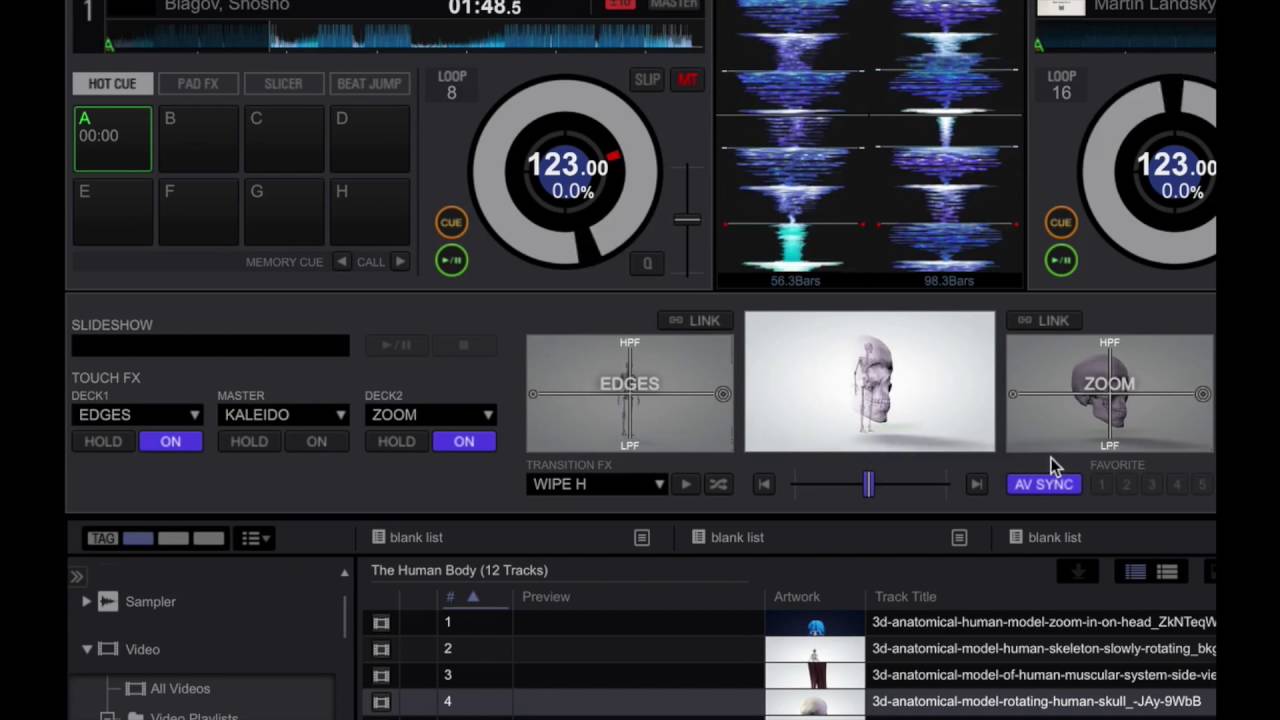
Task: Click the slideshow input field
Action: [x=211, y=345]
